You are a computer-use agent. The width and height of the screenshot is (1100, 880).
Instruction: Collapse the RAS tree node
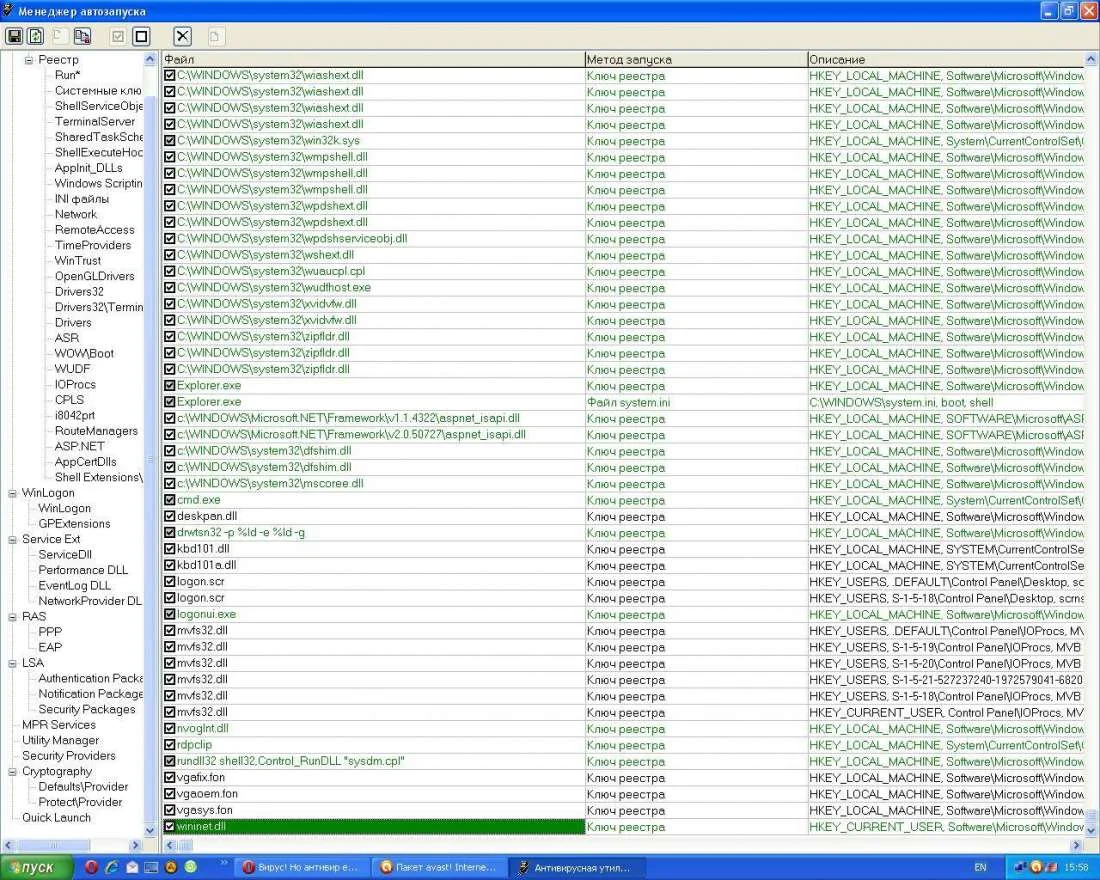[12, 617]
